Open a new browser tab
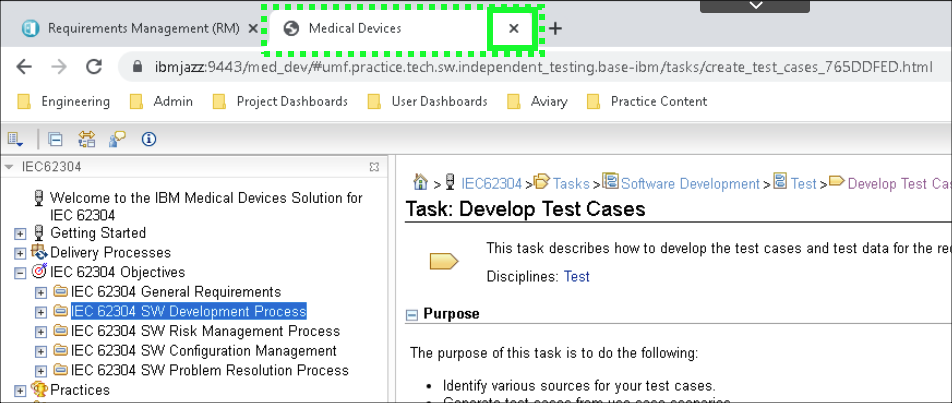This screenshot has height=403, width=952. pos(556,29)
